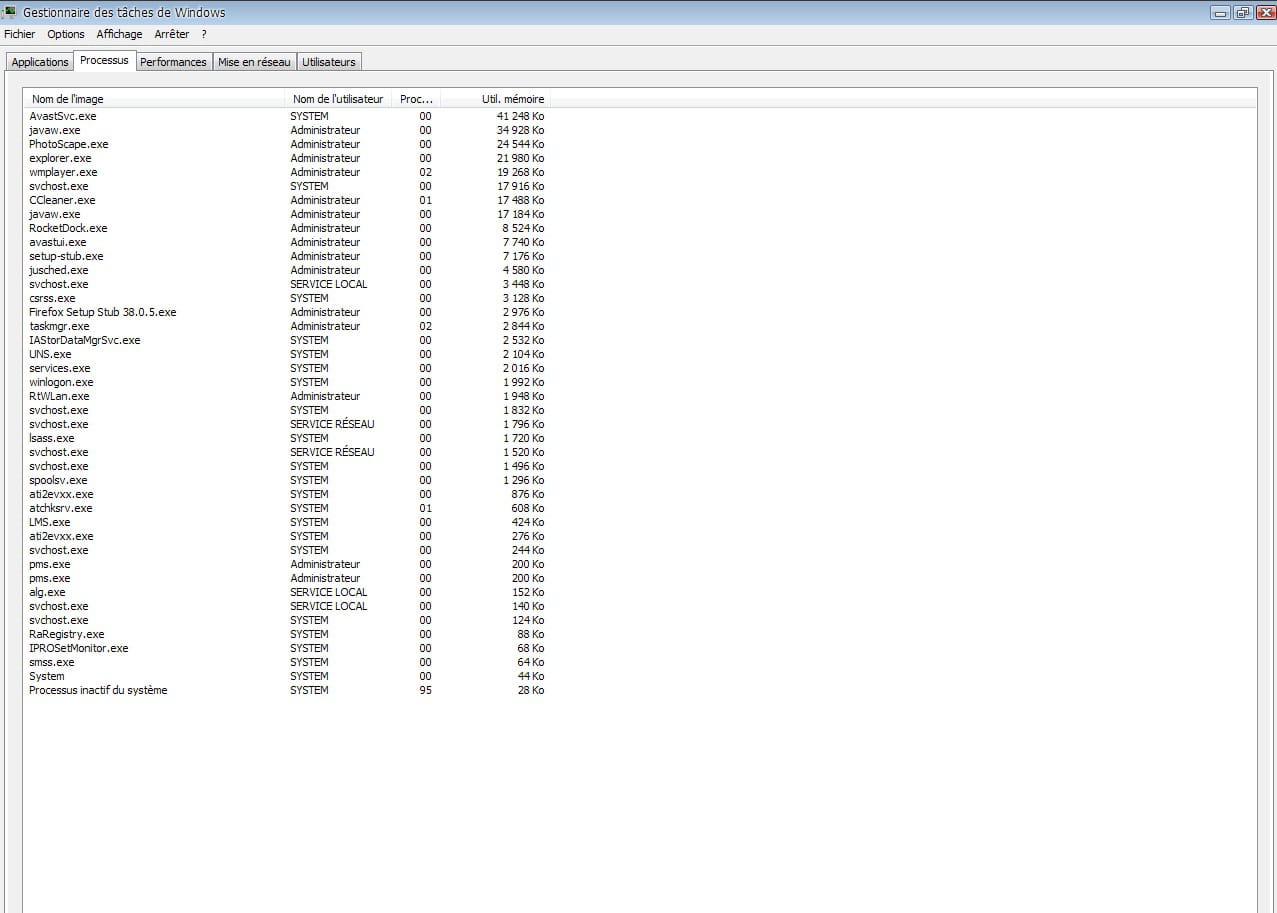Switch to the Utilisateurs tab
The image size is (1277, 913).
pyautogui.click(x=328, y=62)
